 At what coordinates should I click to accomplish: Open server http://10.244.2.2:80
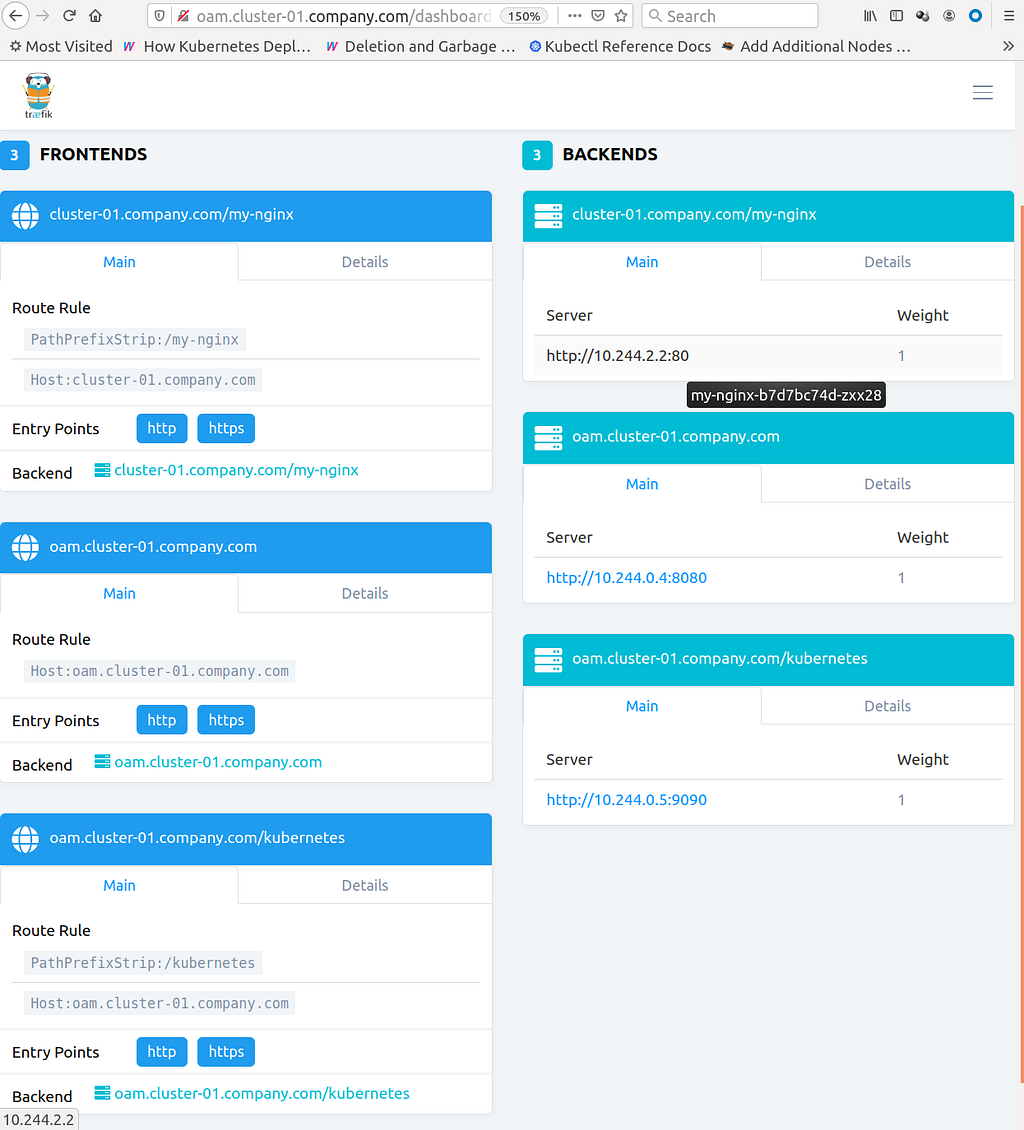tap(618, 355)
